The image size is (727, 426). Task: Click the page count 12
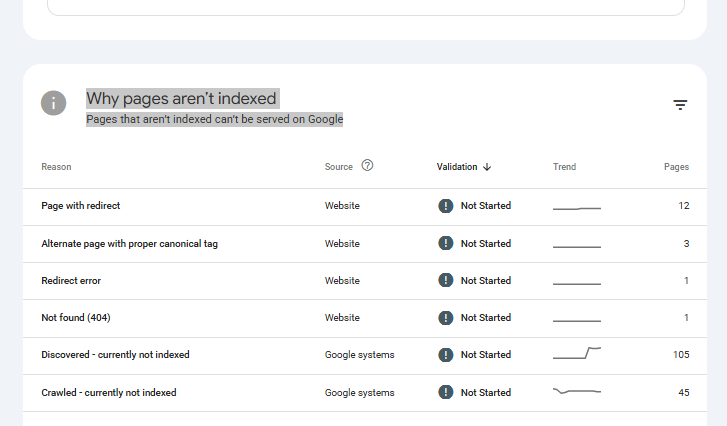pos(684,206)
